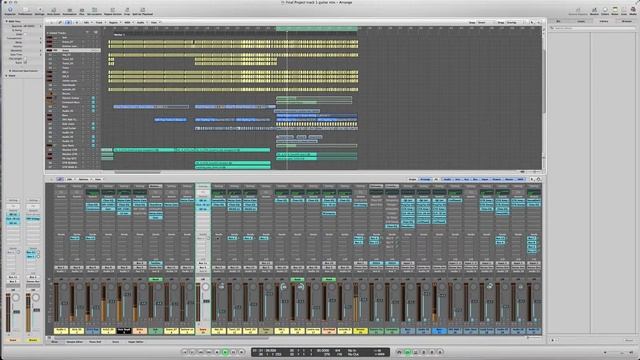640x360 pixels.
Task: Click Rewind in the transport
Action: pos(201,352)
